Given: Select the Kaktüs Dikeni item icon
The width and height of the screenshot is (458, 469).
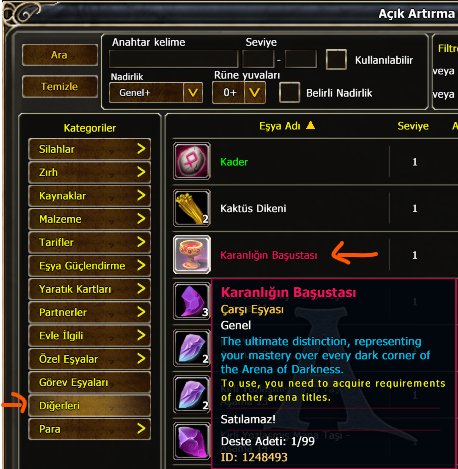Looking at the screenshot, I should click(192, 208).
